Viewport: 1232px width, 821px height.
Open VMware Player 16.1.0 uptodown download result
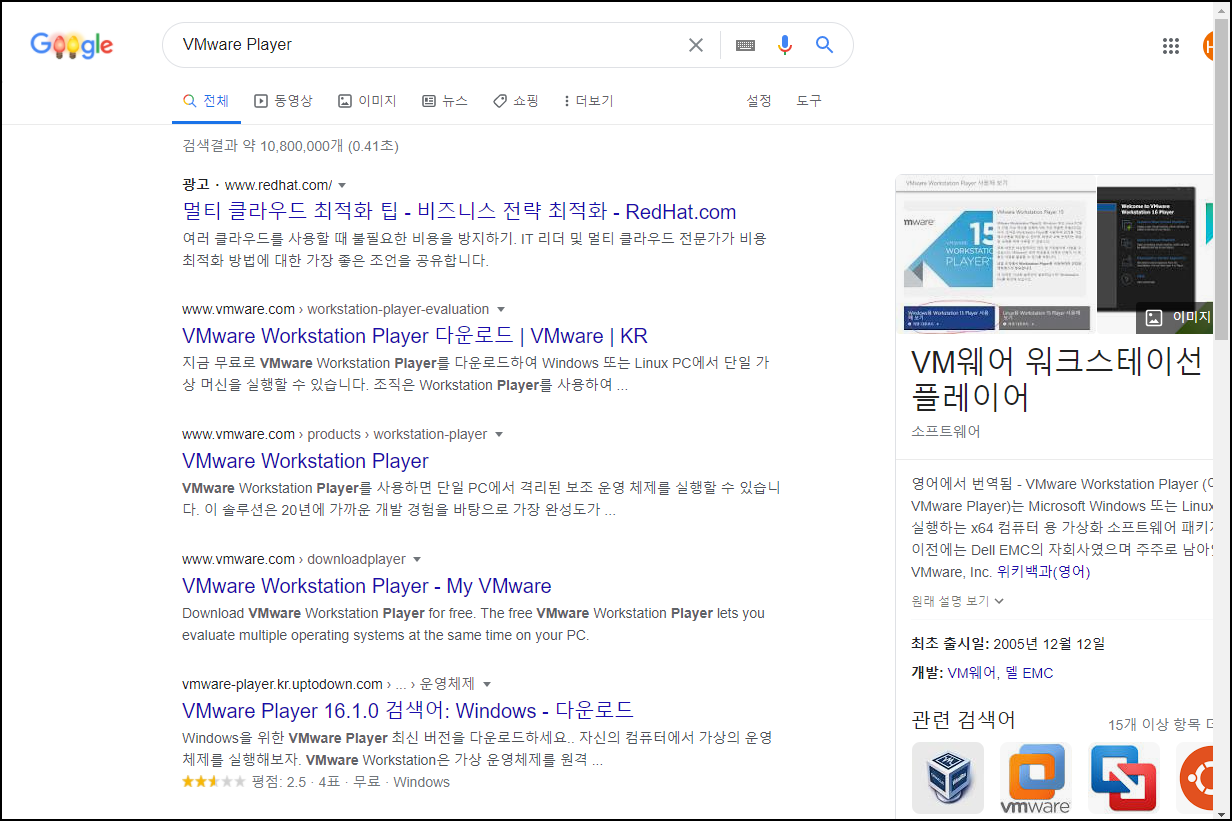tap(408, 711)
